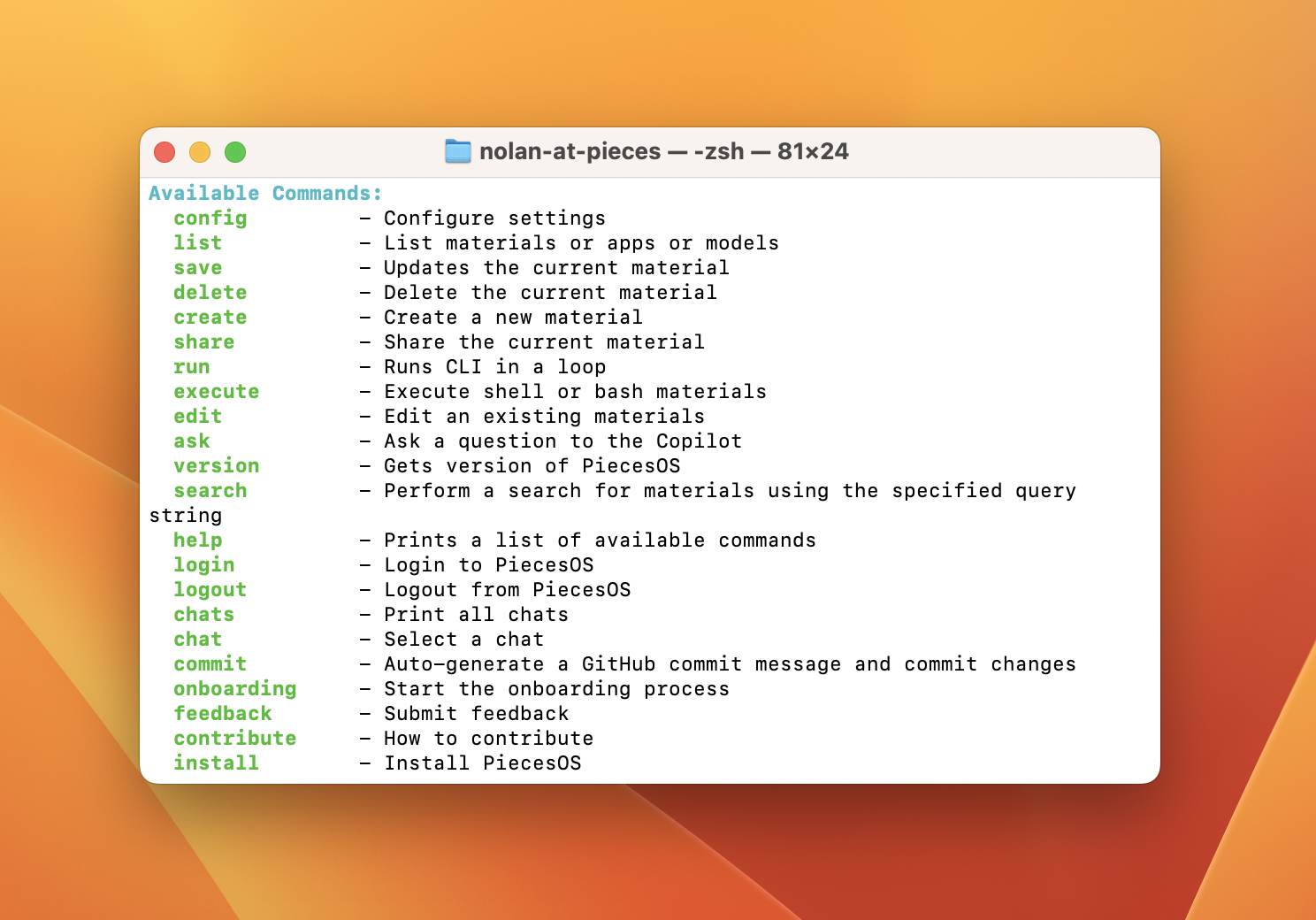Click 'How to contribute' description
Screen dimensions: 1316x920
click(489, 738)
